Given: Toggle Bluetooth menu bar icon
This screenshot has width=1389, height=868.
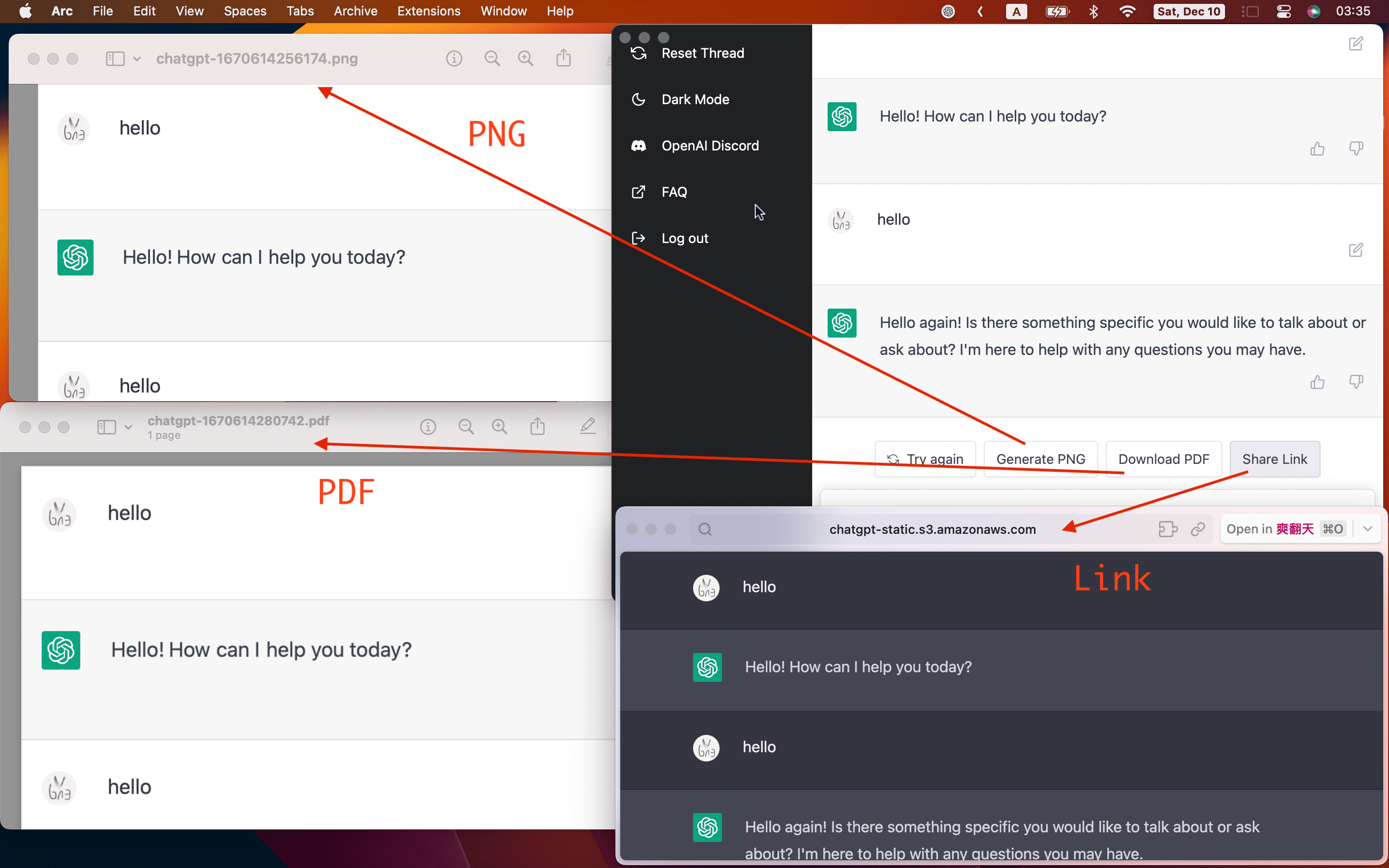Looking at the screenshot, I should pos(1093,12).
